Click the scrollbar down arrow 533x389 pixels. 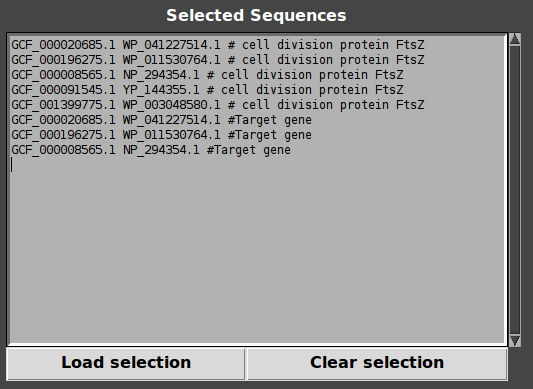pyautogui.click(x=515, y=340)
